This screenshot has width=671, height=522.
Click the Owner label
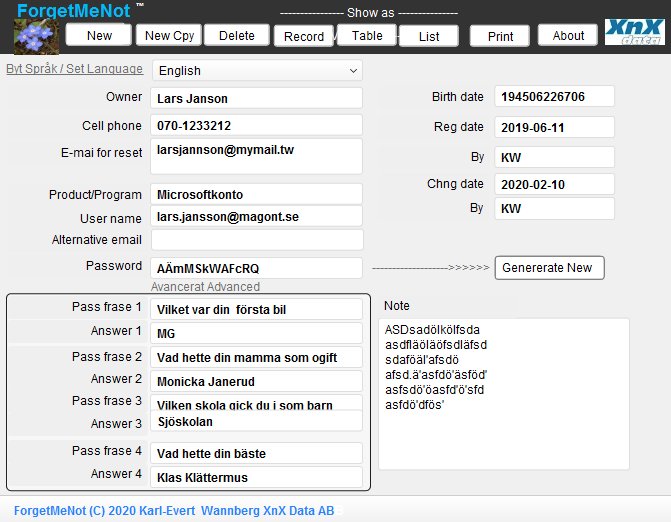click(124, 97)
